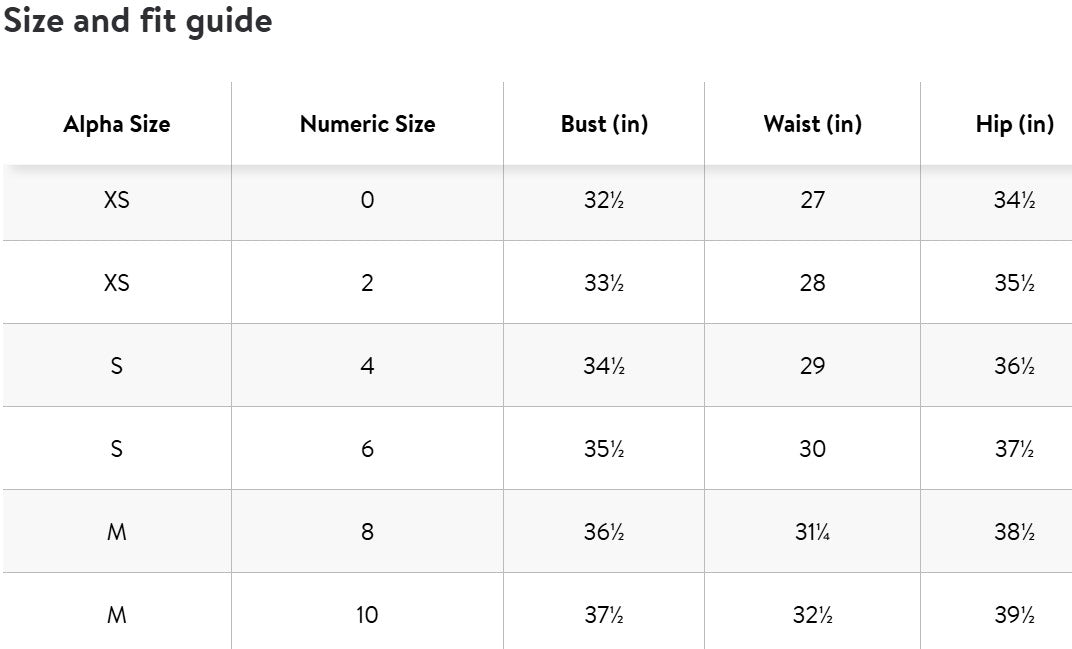Viewport: 1072px width, 649px height.
Task: Select numeric size 0 cell
Action: [367, 200]
